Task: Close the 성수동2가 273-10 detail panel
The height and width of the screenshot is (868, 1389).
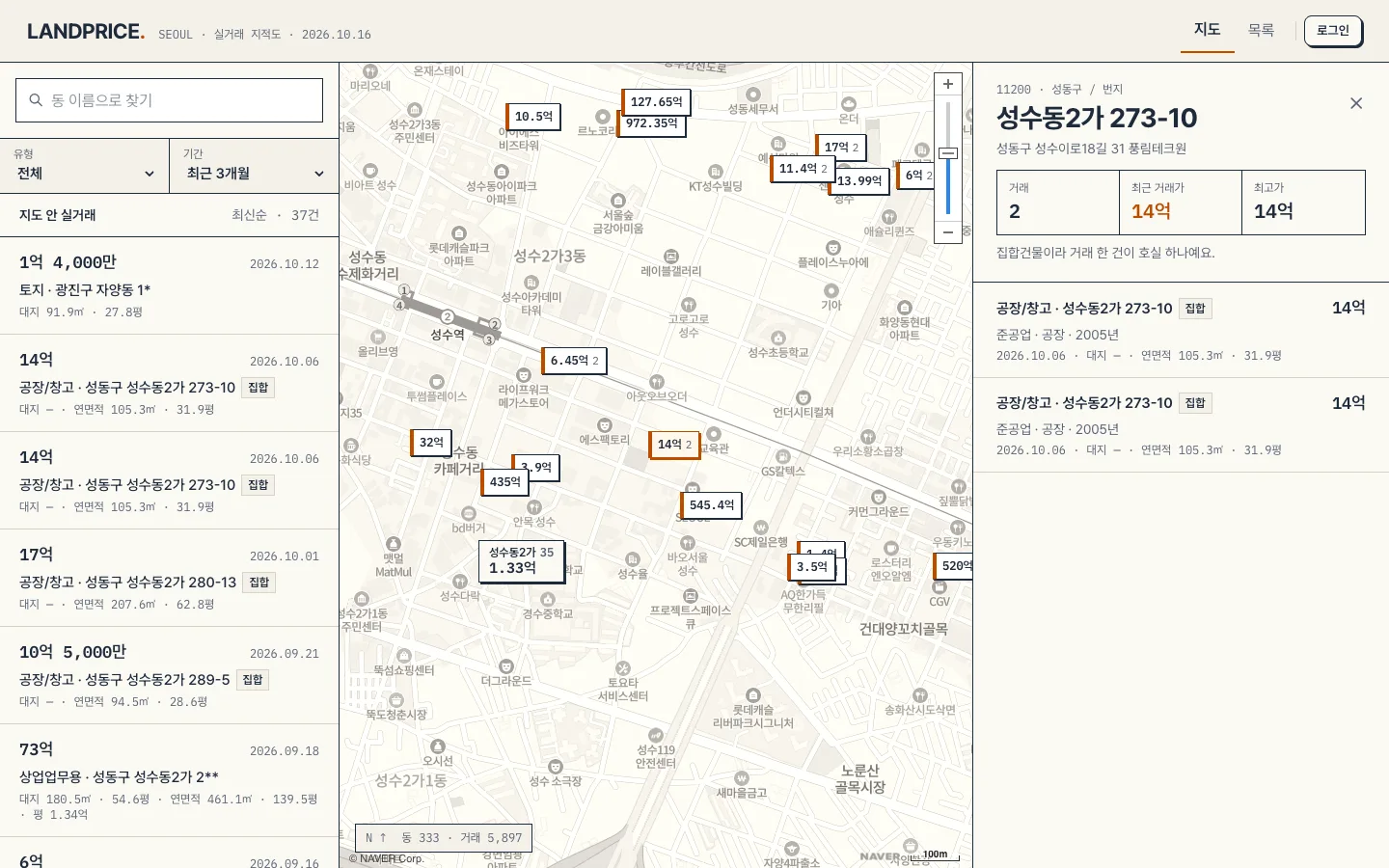Action: pyautogui.click(x=1356, y=103)
